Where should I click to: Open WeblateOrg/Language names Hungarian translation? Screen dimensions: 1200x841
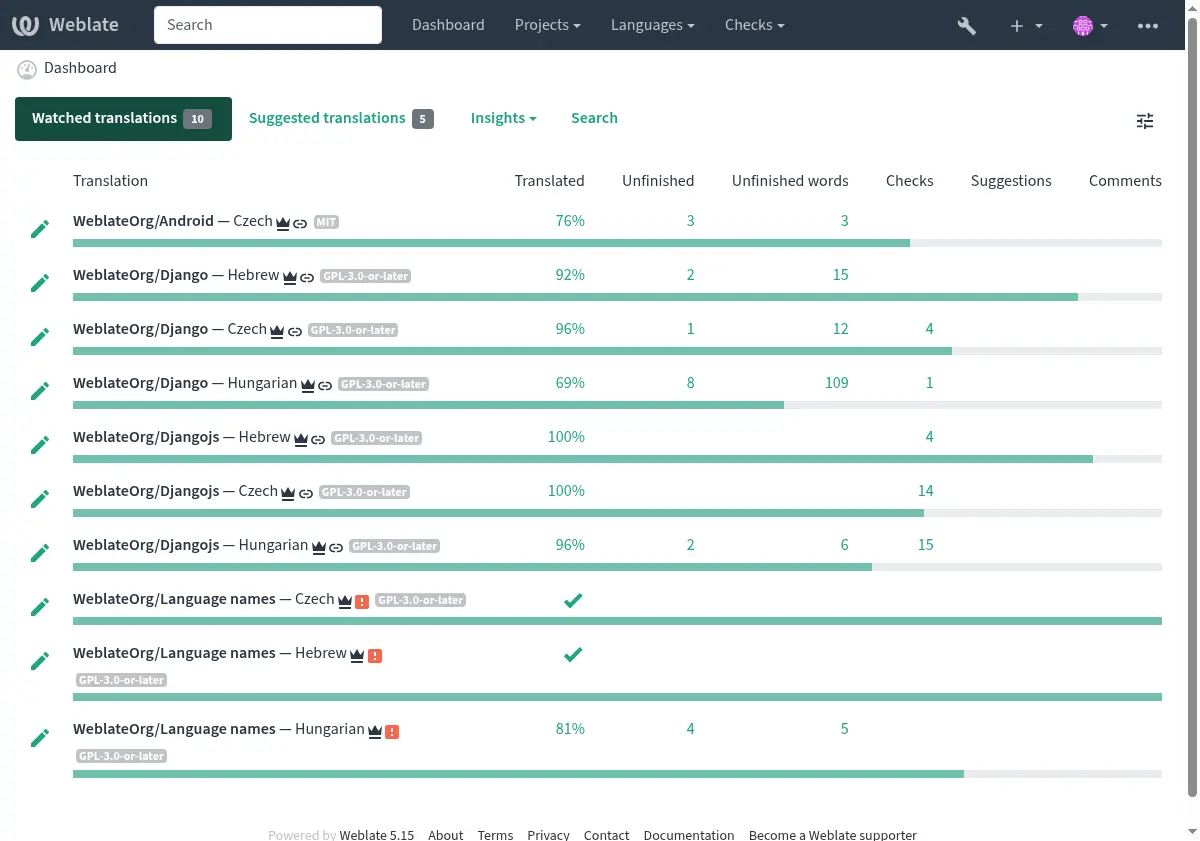[219, 729]
